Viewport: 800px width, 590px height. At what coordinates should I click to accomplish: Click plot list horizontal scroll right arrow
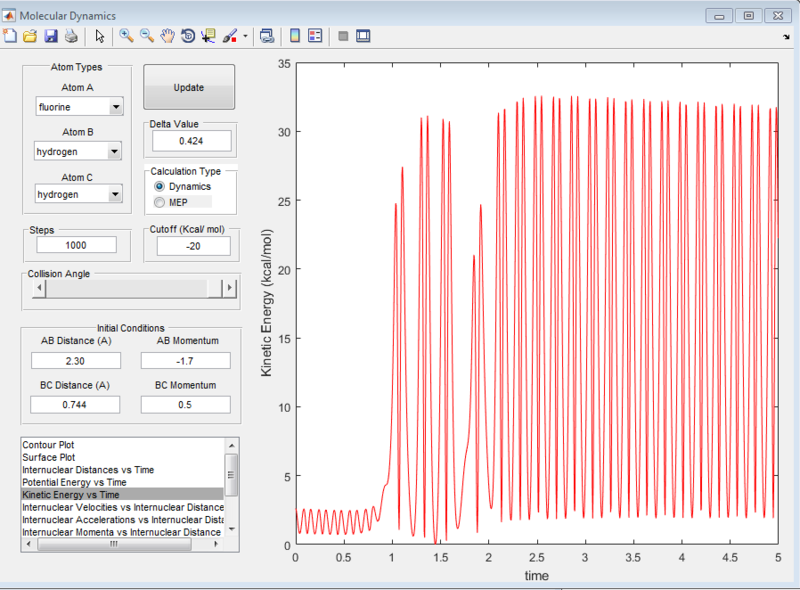pos(216,544)
